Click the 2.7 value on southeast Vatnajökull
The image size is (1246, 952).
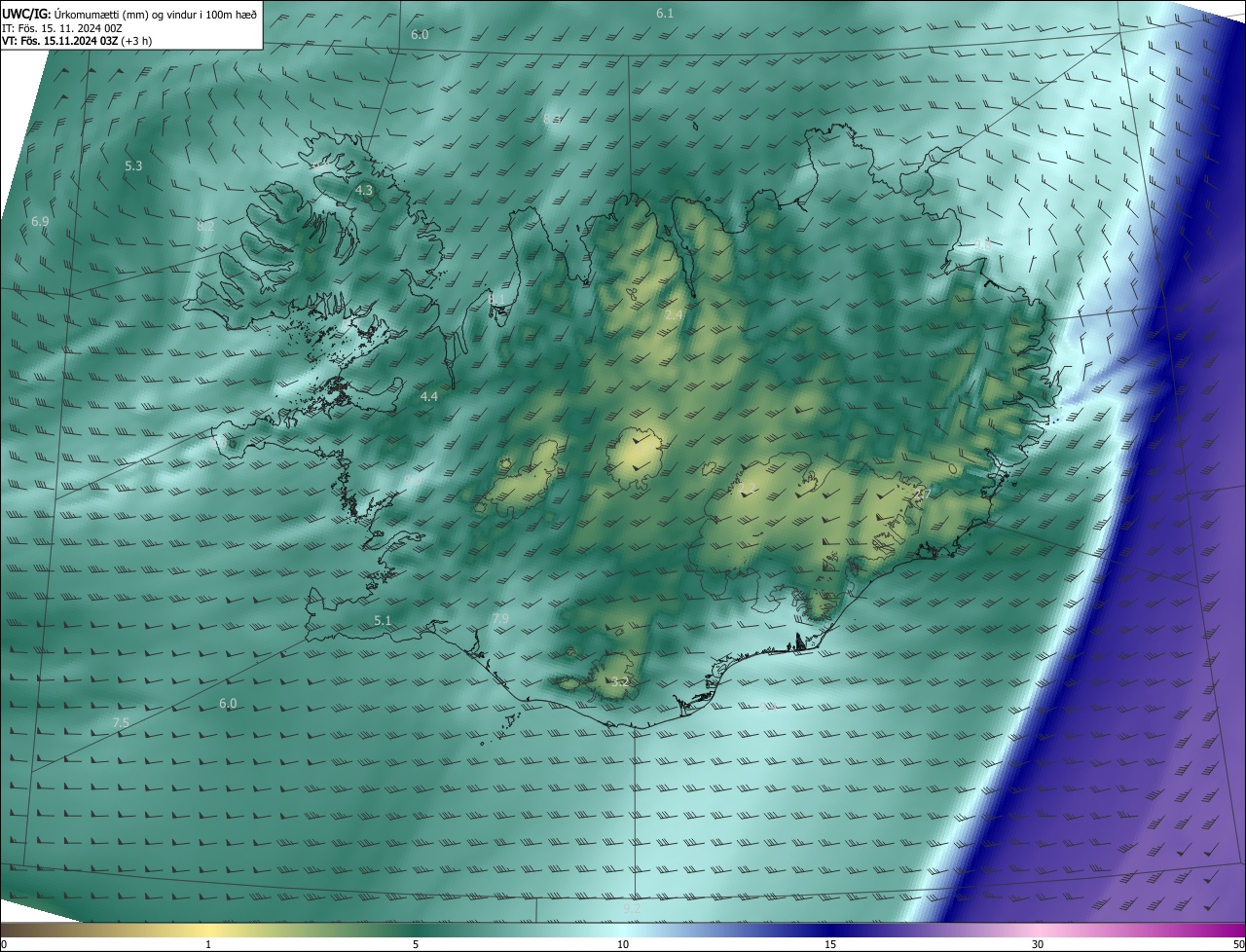923,494
